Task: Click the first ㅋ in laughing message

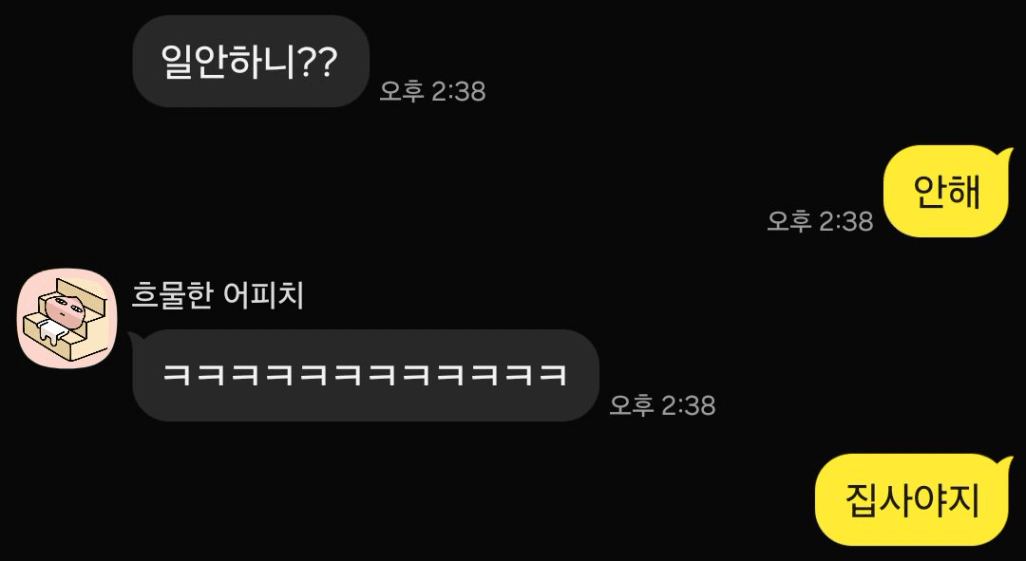Action: [175, 375]
